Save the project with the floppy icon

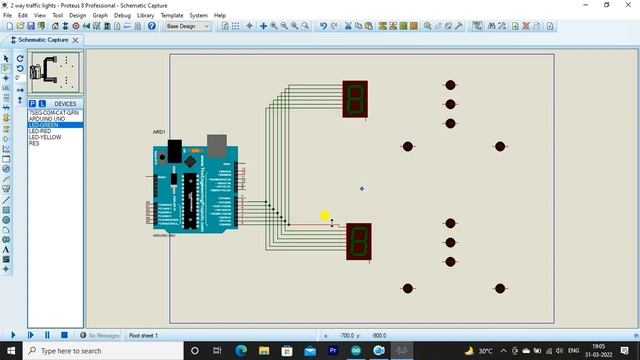click(x=31, y=26)
